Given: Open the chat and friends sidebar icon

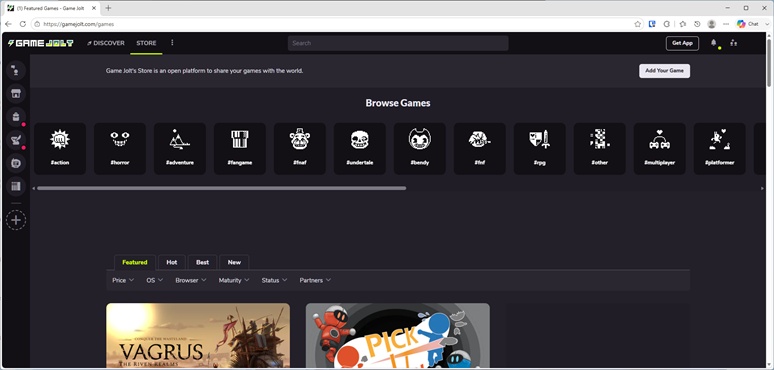Looking at the screenshot, I should pyautogui.click(x=16, y=71).
